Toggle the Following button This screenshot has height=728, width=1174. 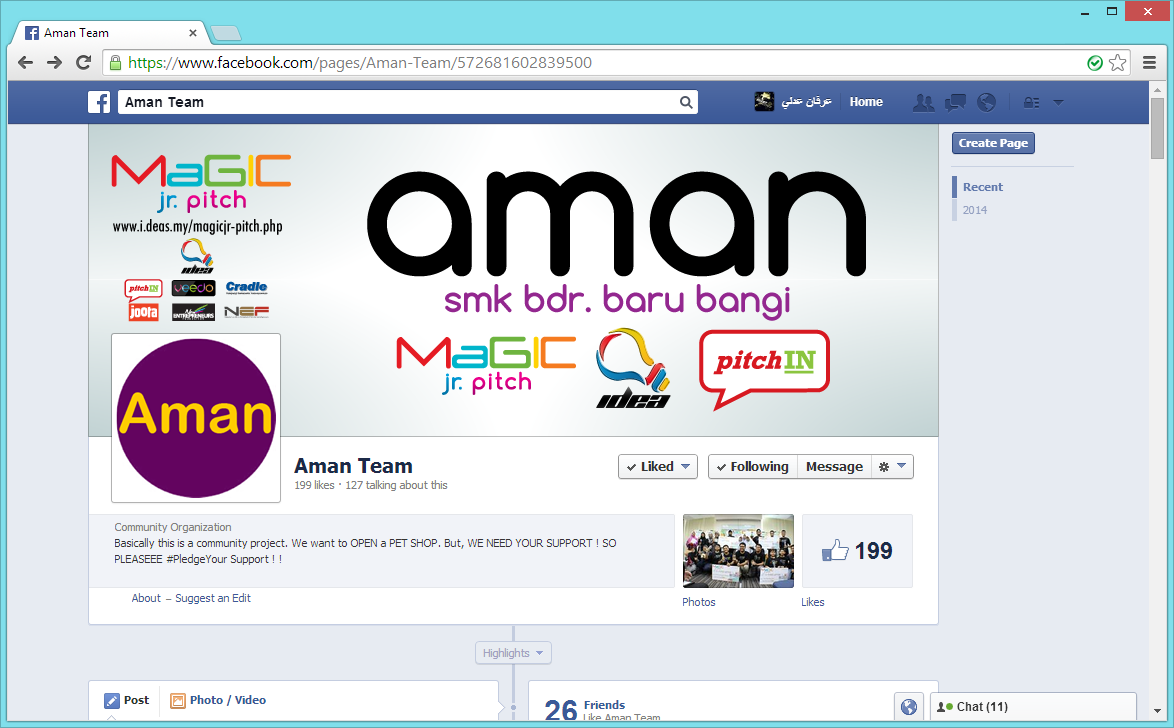pyautogui.click(x=752, y=467)
